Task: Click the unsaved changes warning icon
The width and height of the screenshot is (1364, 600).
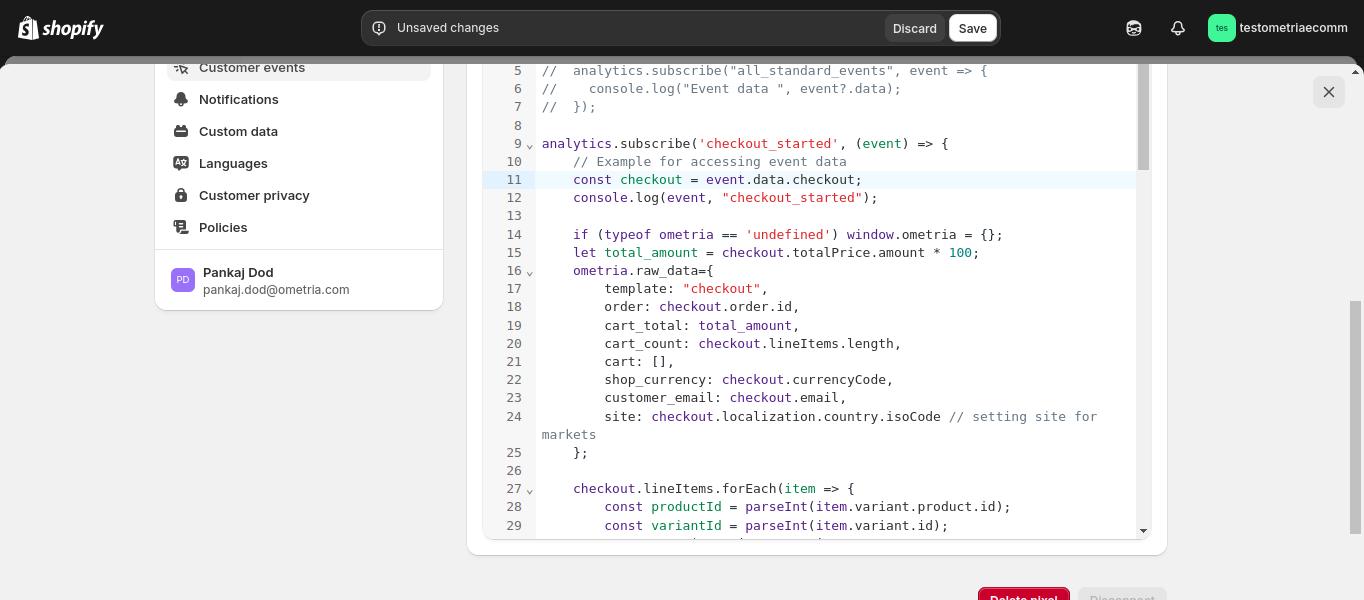Action: 379,28
